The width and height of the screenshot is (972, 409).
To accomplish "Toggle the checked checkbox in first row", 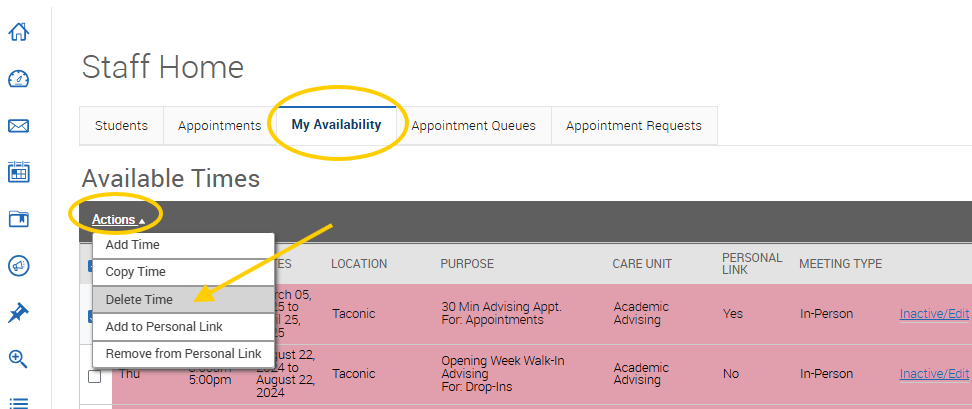I will 88,316.
